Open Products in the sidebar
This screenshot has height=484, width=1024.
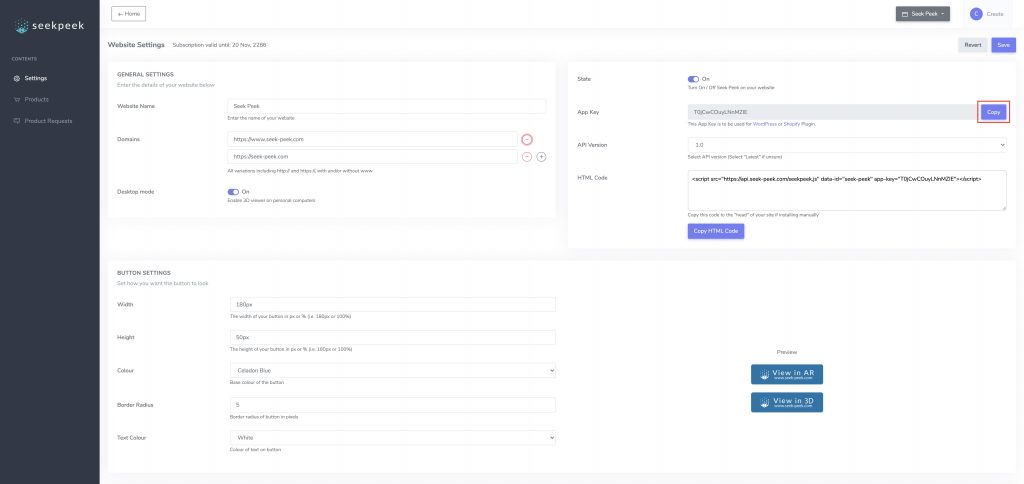[x=37, y=99]
